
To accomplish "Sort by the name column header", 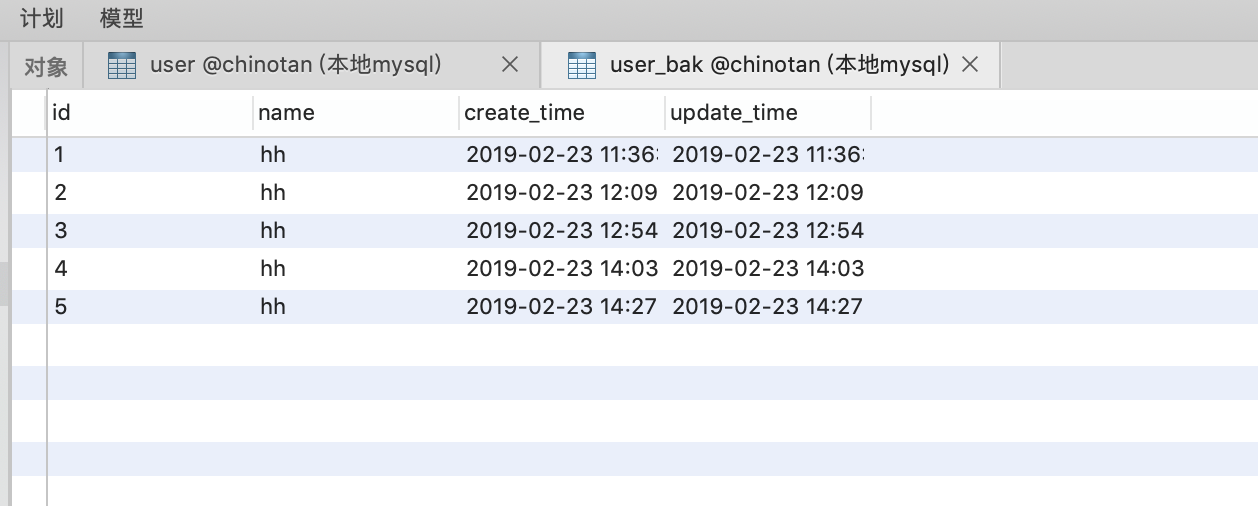I will (356, 113).
